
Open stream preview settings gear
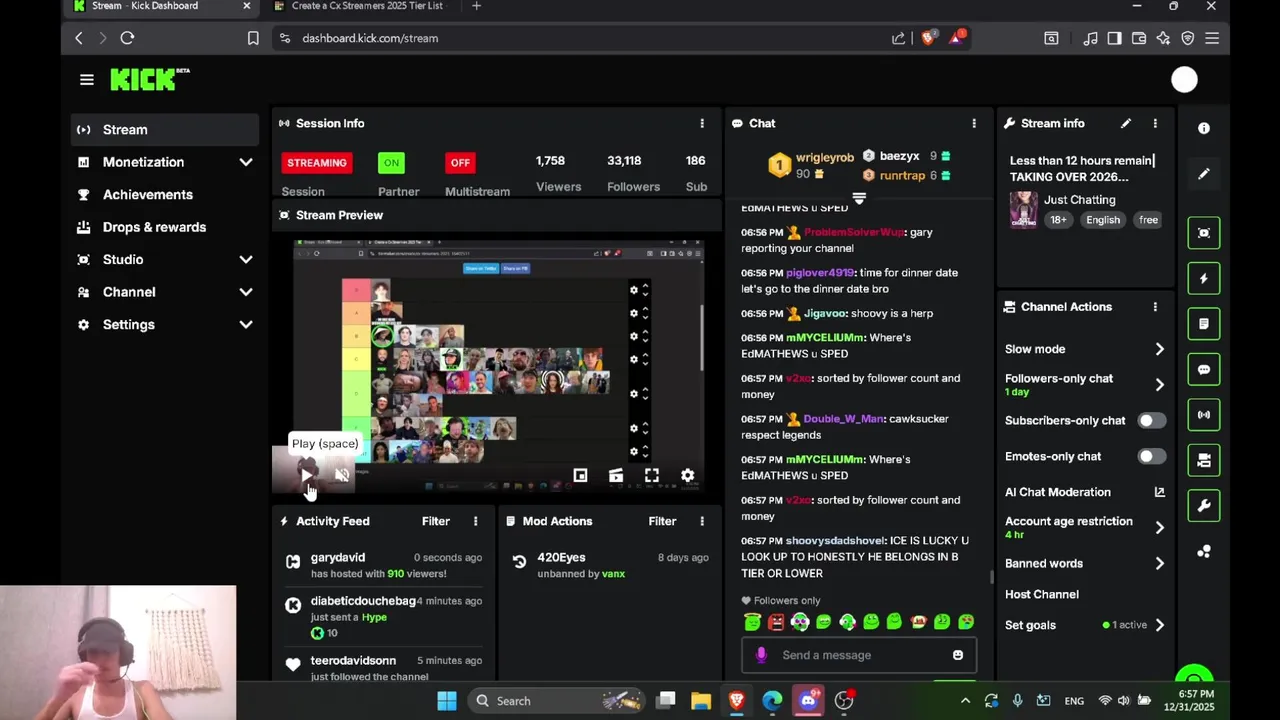(x=688, y=476)
